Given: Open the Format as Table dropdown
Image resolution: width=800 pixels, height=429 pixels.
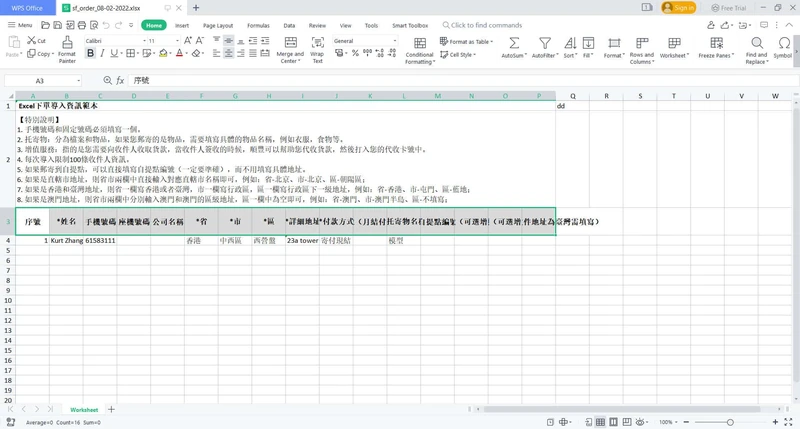Looking at the screenshot, I should pos(466,41).
